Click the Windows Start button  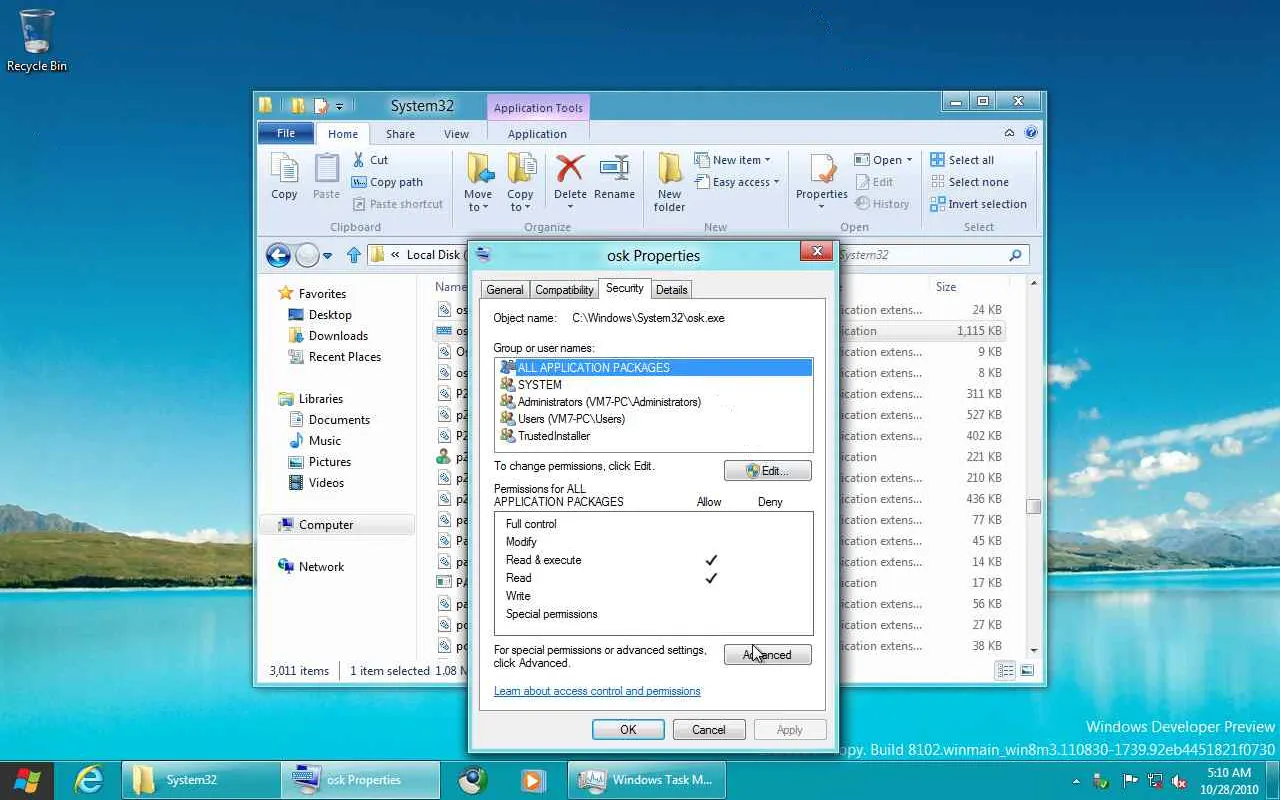click(27, 779)
